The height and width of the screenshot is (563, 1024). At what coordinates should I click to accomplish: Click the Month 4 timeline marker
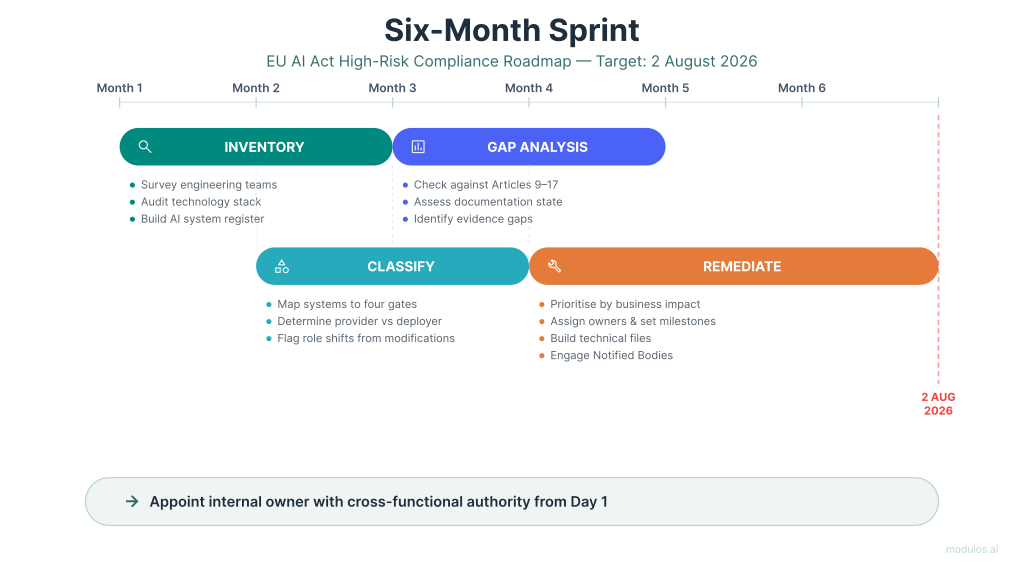[x=529, y=88]
